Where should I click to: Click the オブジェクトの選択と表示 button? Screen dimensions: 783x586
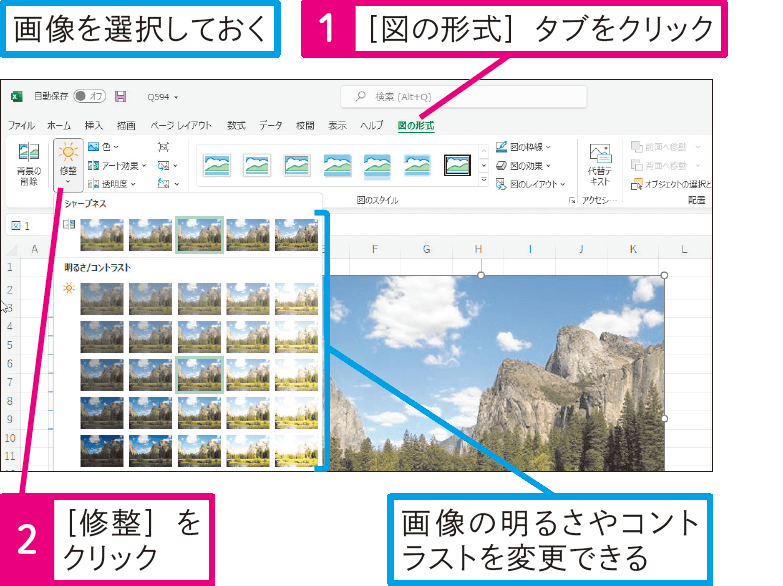(x=671, y=184)
